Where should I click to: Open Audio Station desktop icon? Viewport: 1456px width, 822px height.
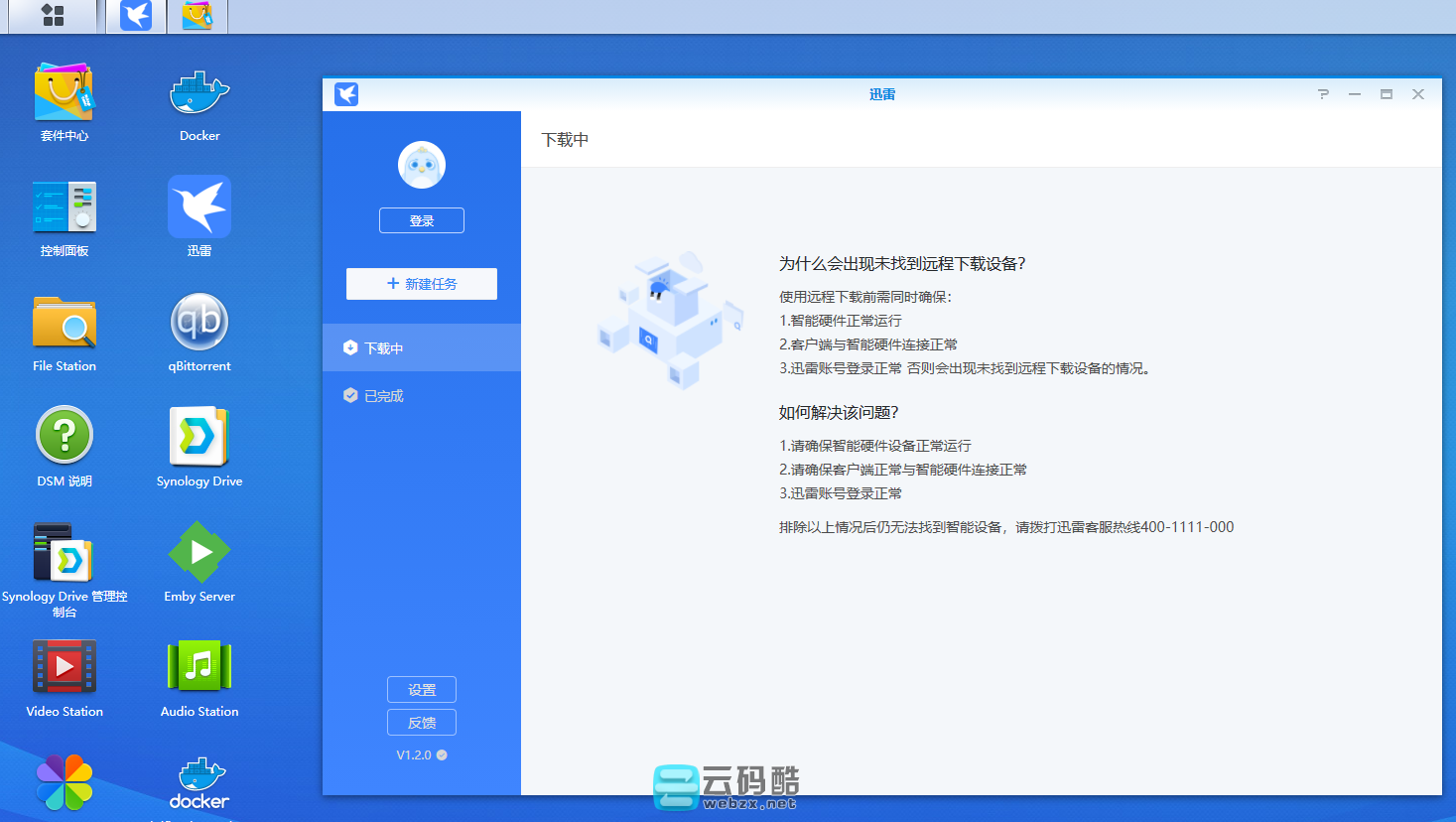(199, 668)
